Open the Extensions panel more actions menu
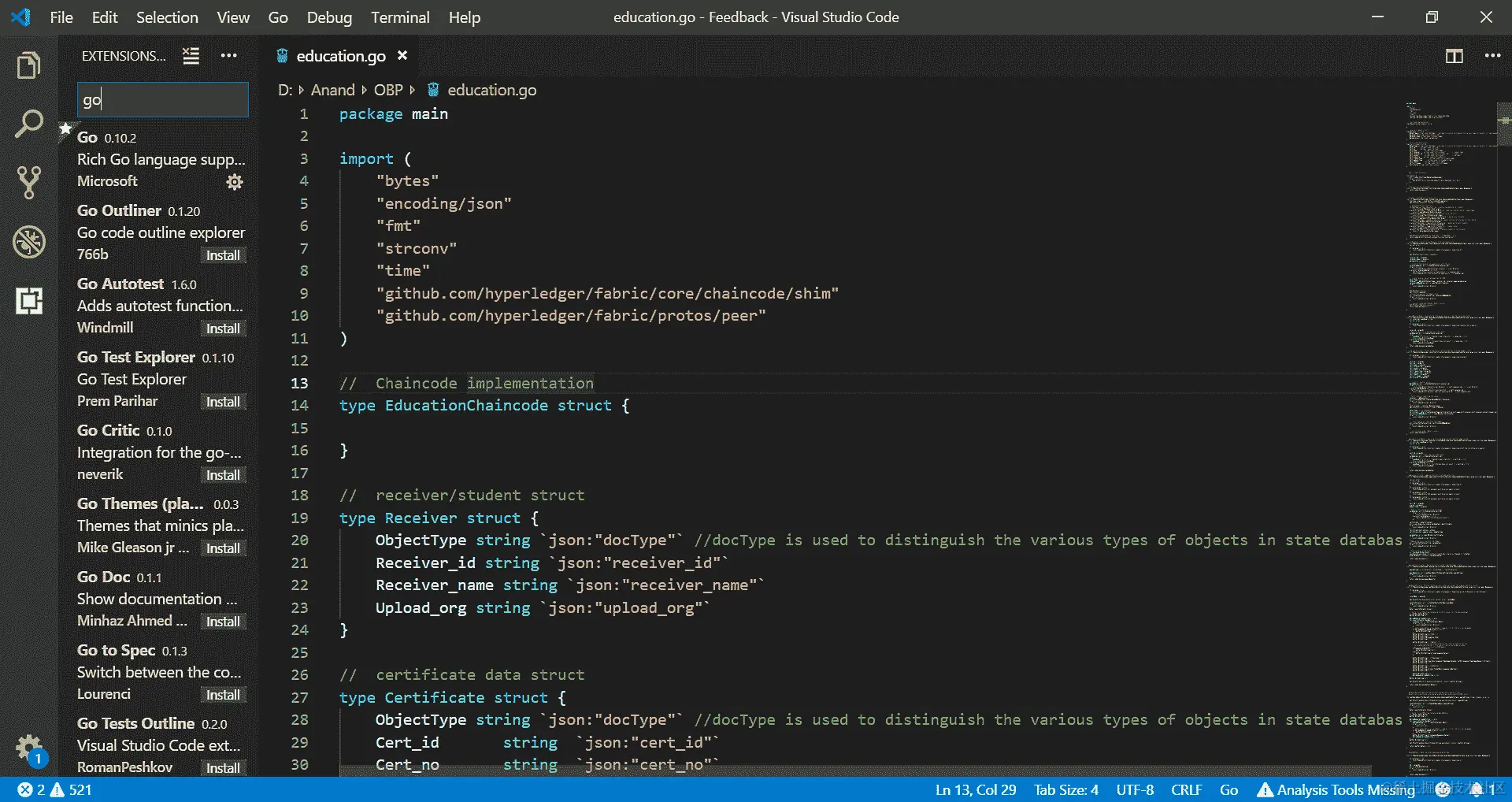This screenshot has width=1512, height=802. (x=229, y=56)
